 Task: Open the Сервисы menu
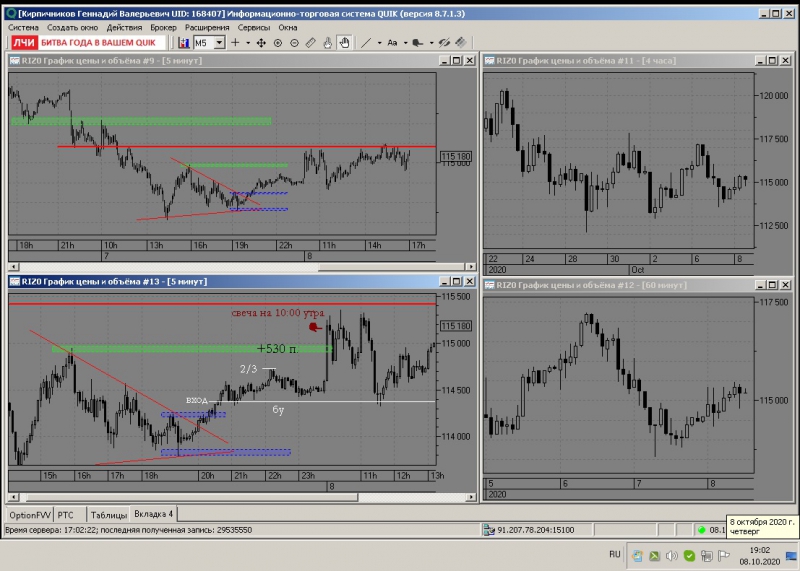pyautogui.click(x=254, y=28)
